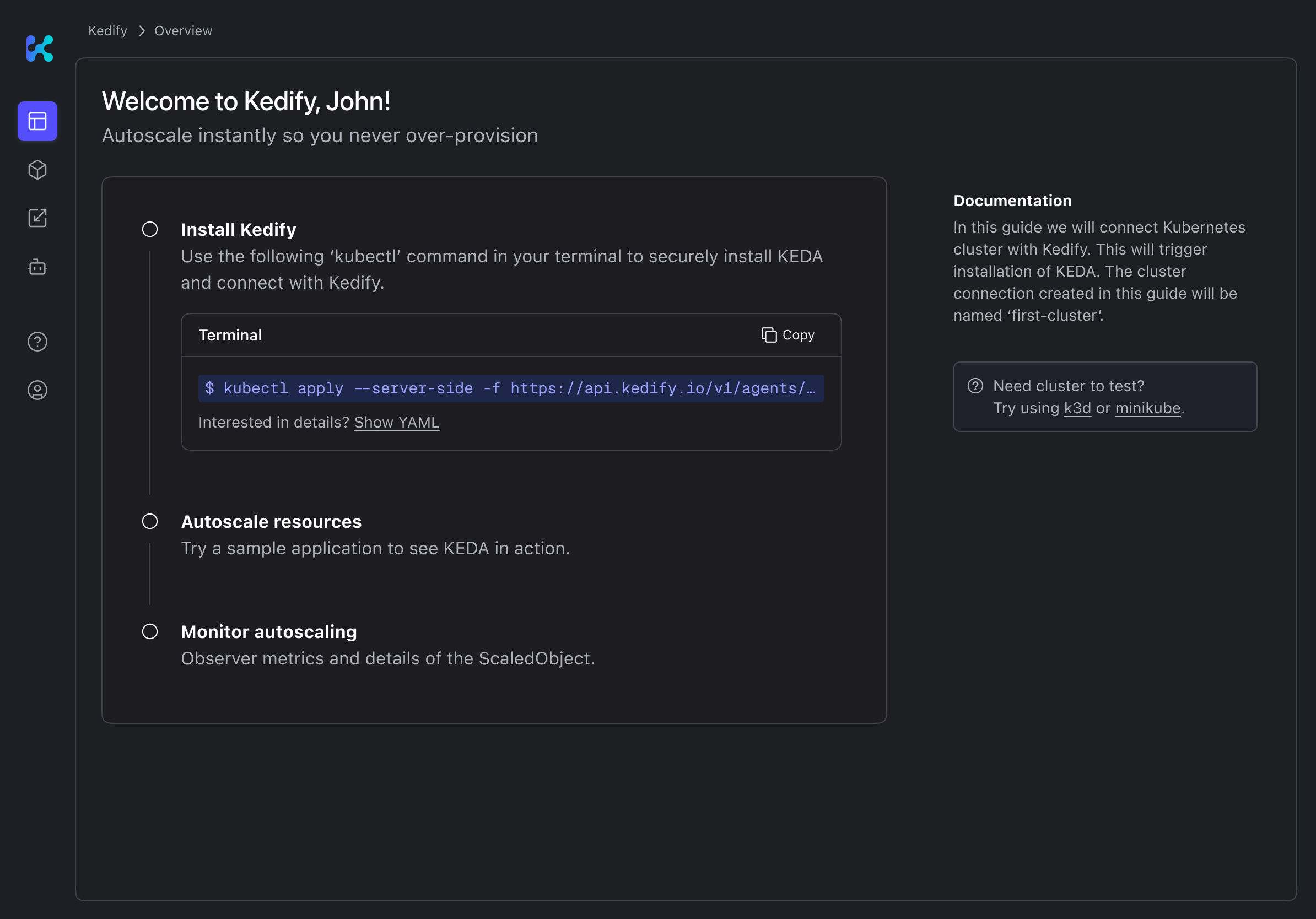Open the Overview dashboard icon in sidebar
The width and height of the screenshot is (1316, 919).
37,121
